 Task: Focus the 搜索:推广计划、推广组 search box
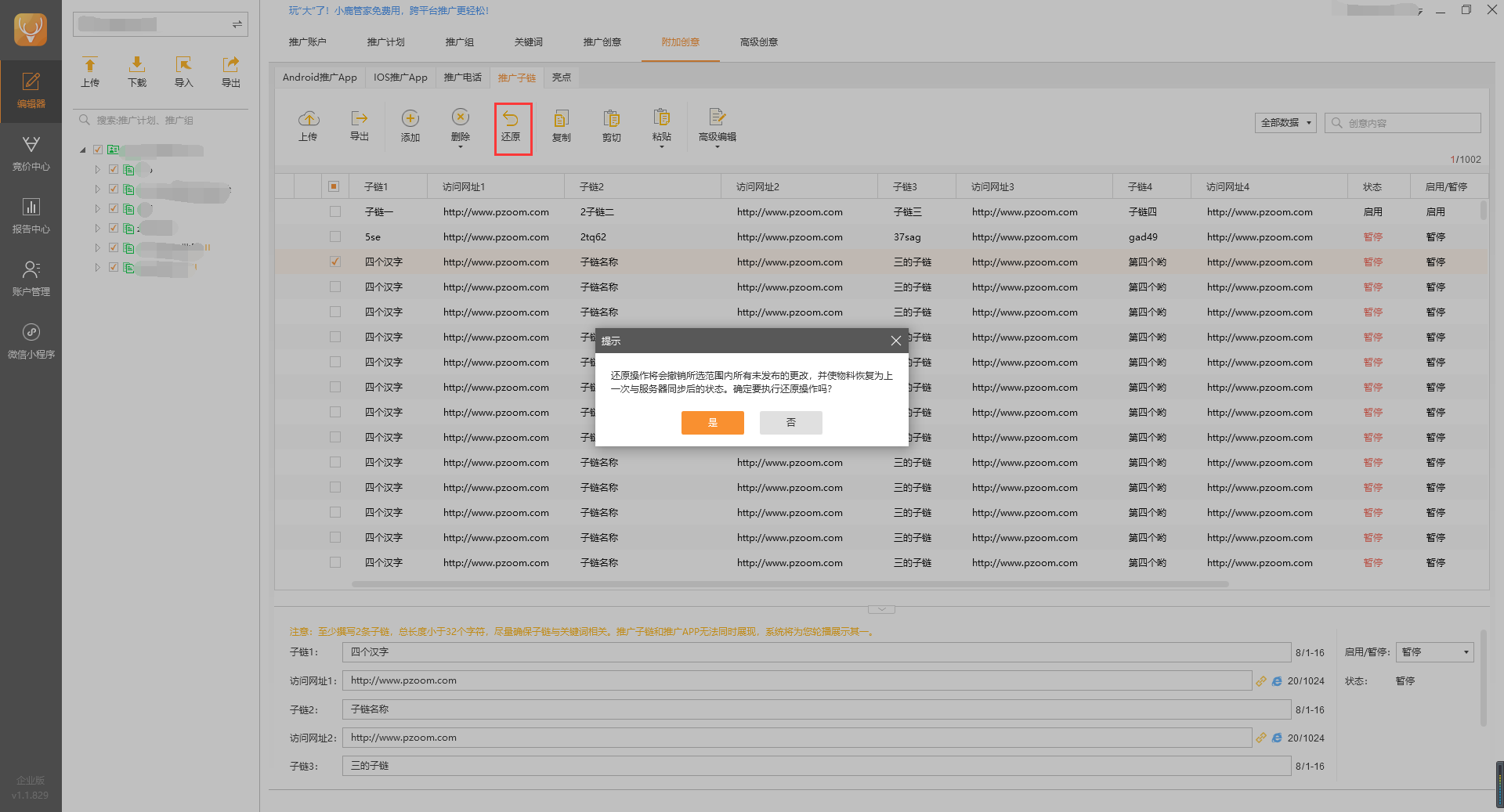pos(161,121)
